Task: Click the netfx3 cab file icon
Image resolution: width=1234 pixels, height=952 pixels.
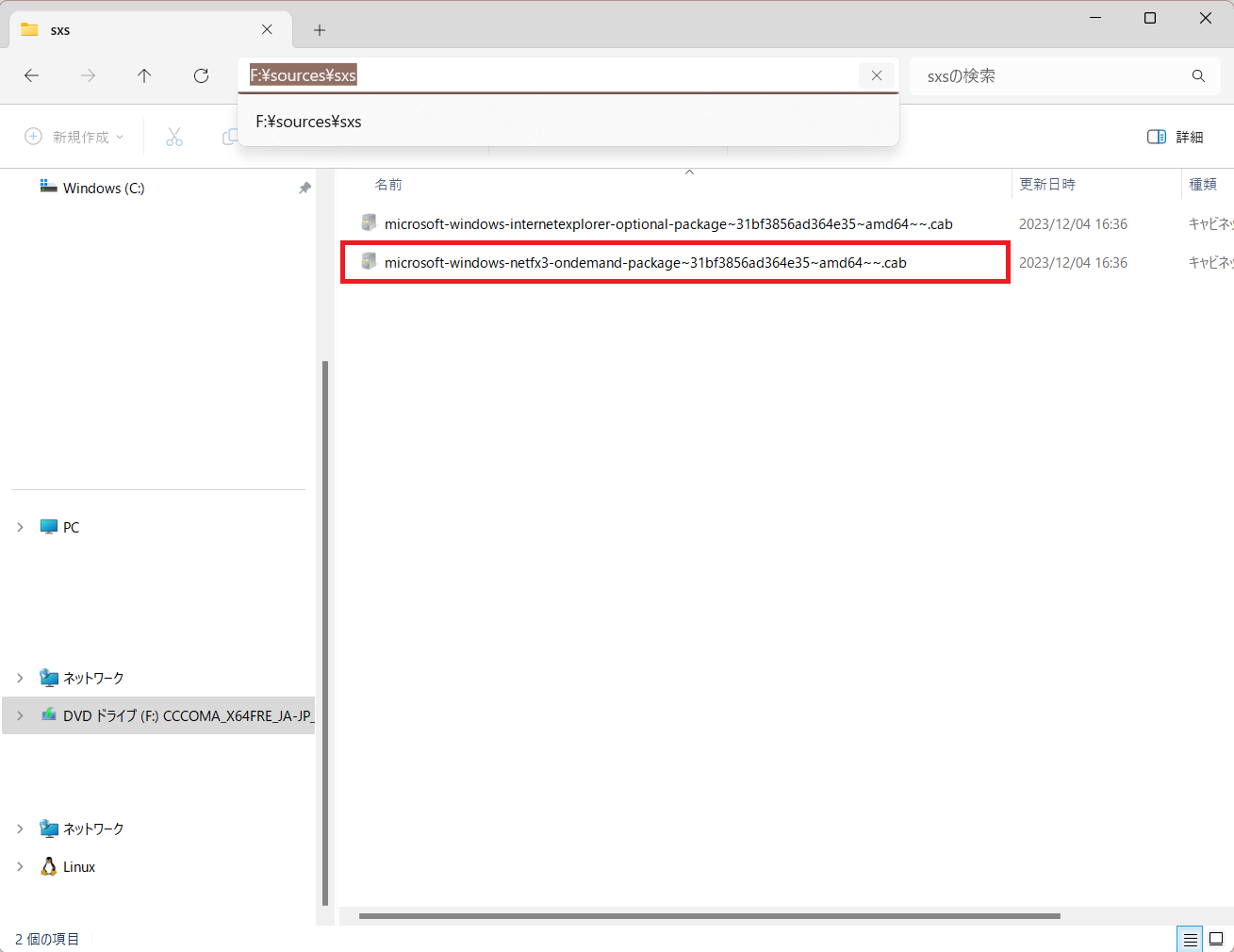Action: (x=369, y=262)
